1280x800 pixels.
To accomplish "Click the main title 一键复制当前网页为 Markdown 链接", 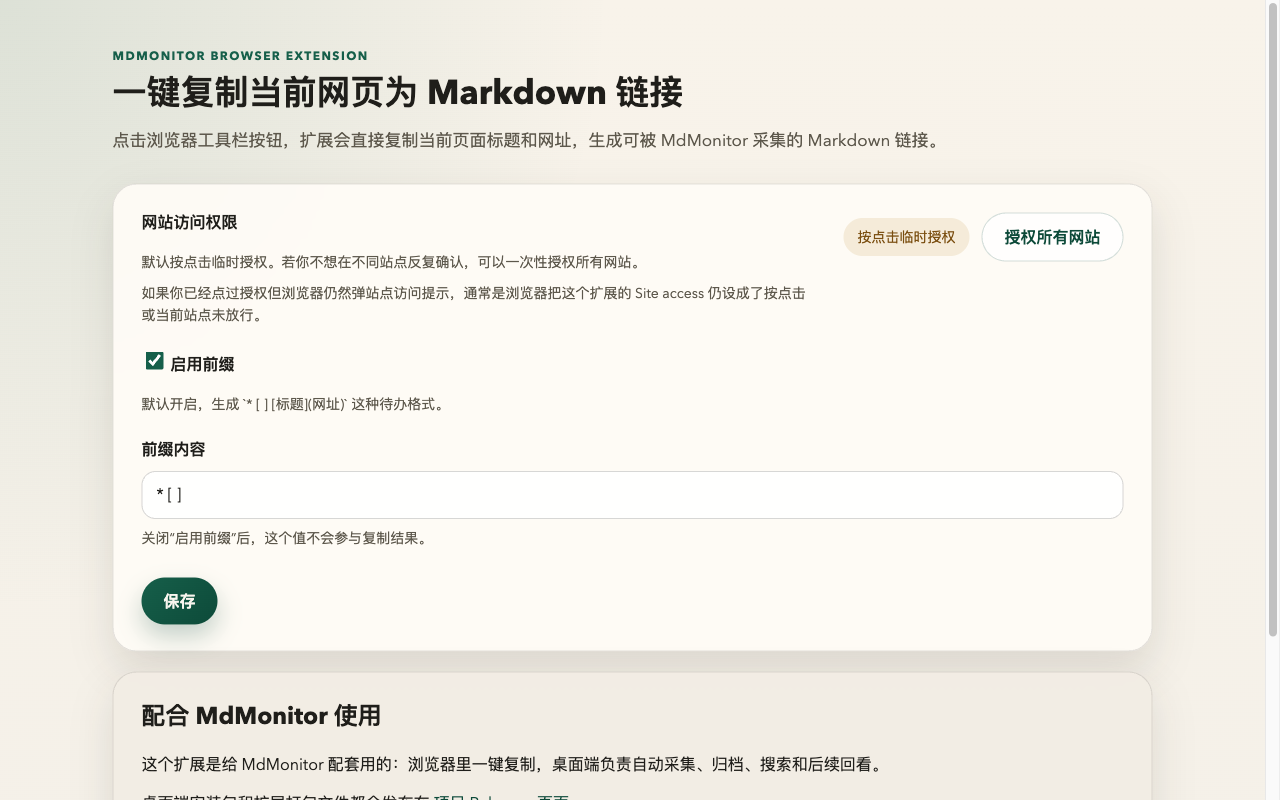I will [398, 93].
